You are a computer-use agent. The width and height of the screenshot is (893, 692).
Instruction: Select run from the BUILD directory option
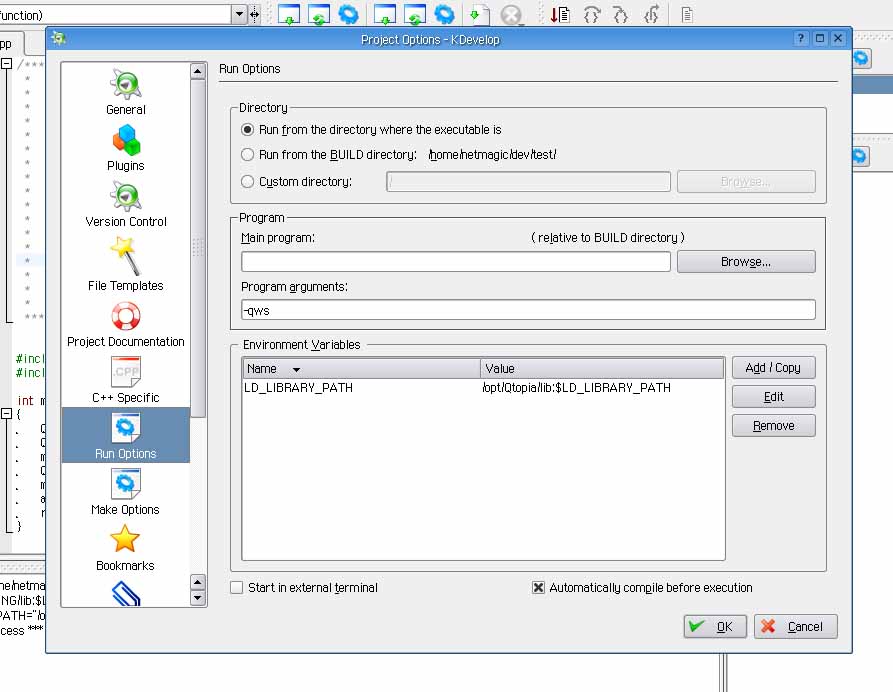tap(247, 154)
